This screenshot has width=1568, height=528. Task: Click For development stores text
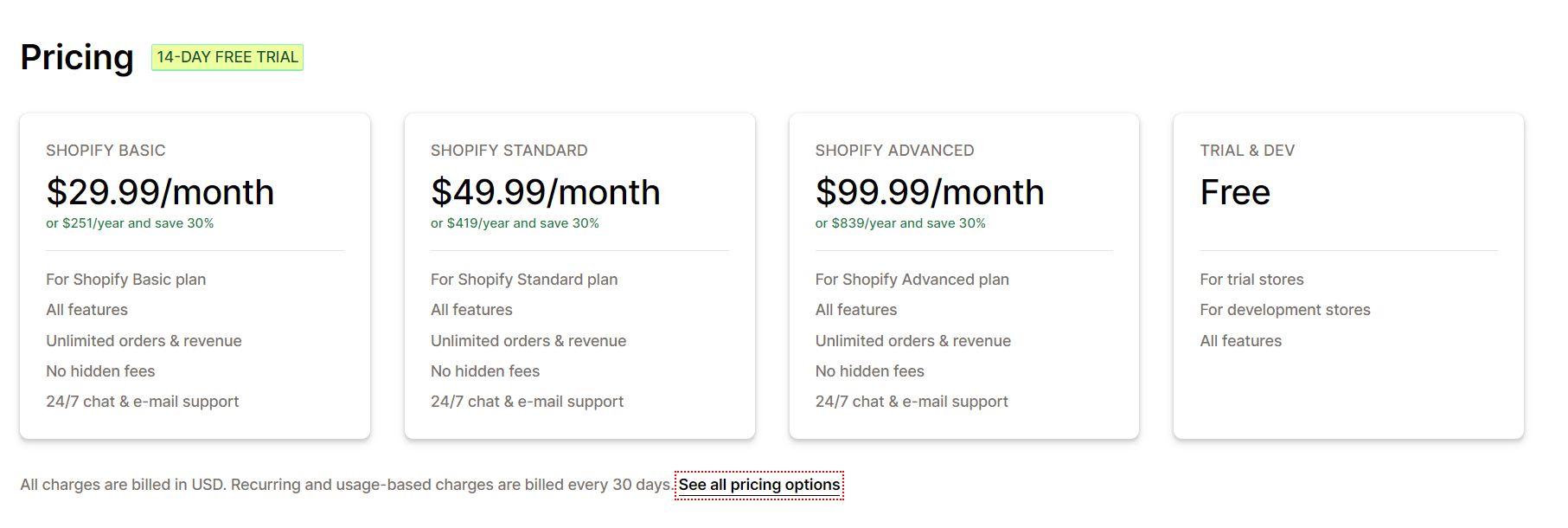1283,309
